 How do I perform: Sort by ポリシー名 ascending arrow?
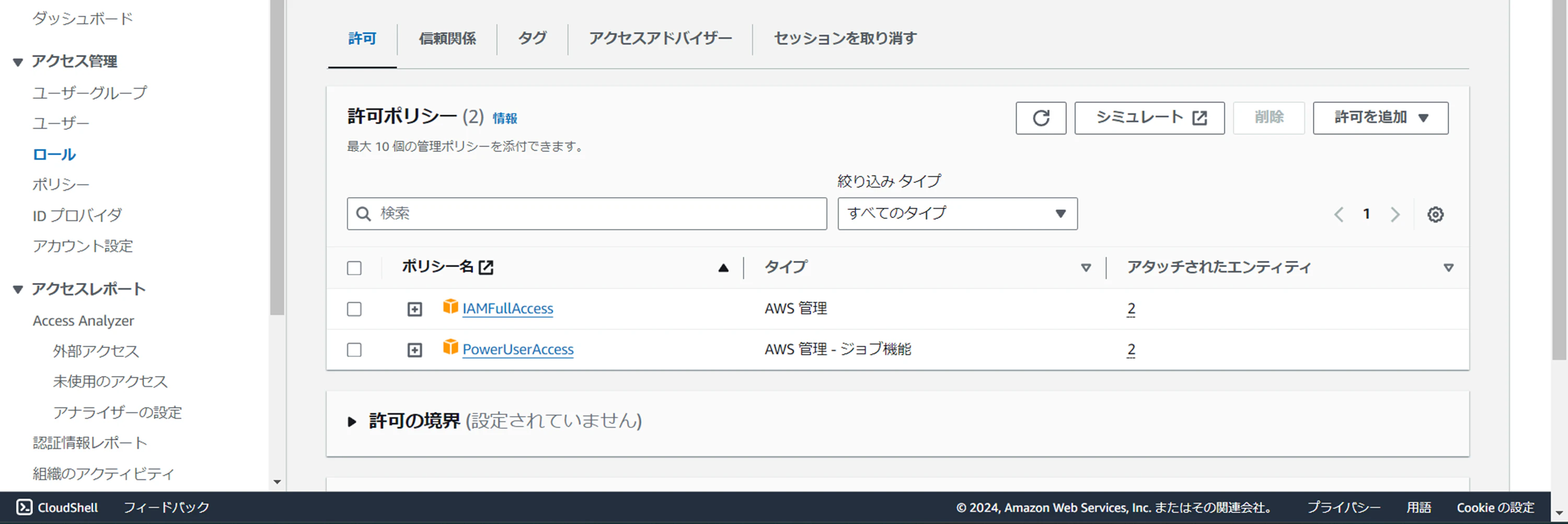723,267
